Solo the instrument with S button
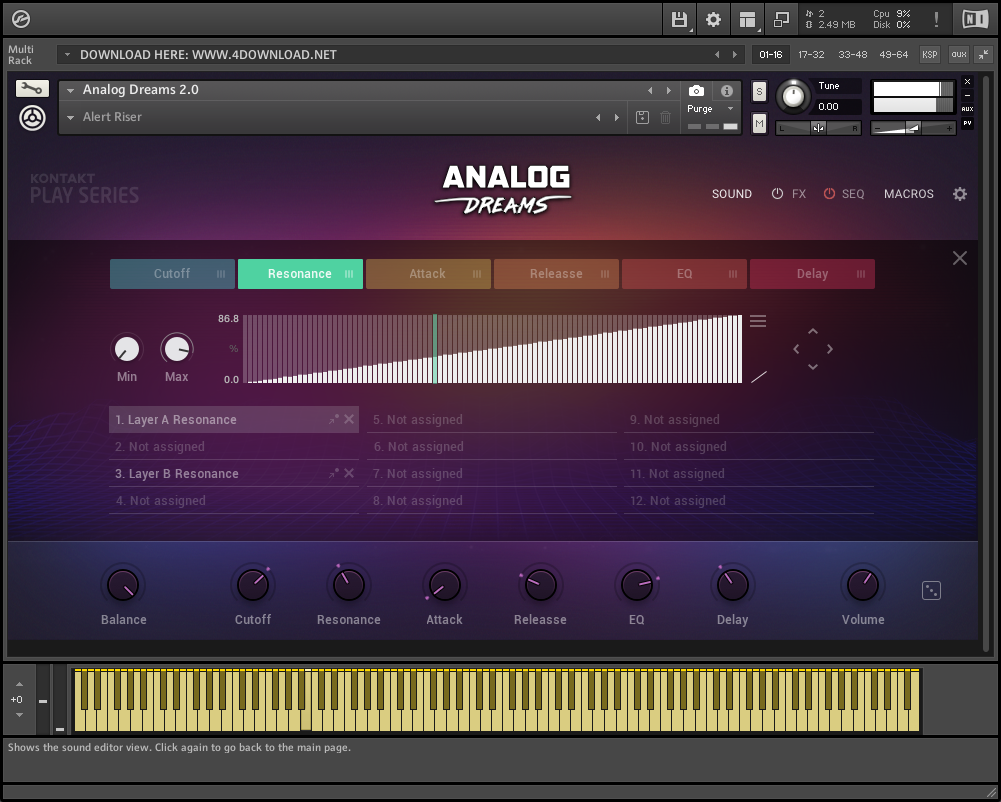Viewport: 1001px width, 802px height. tap(759, 91)
